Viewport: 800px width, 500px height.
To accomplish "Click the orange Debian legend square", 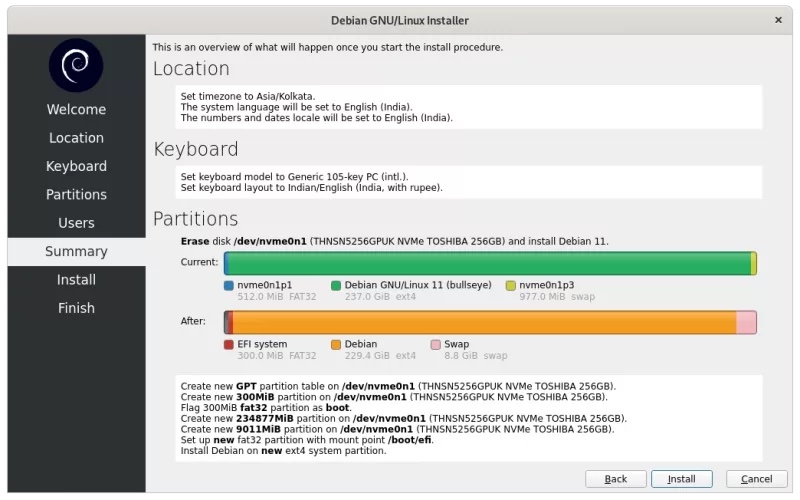I will (x=336, y=344).
